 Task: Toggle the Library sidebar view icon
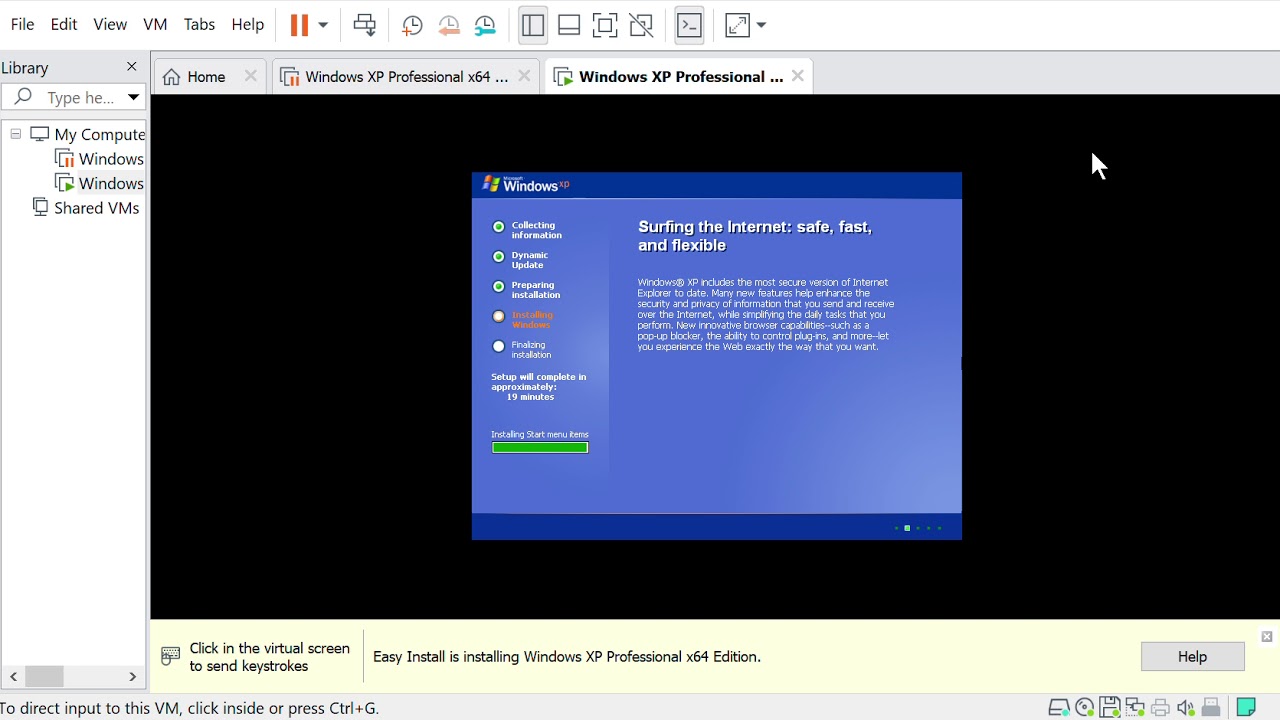point(533,25)
